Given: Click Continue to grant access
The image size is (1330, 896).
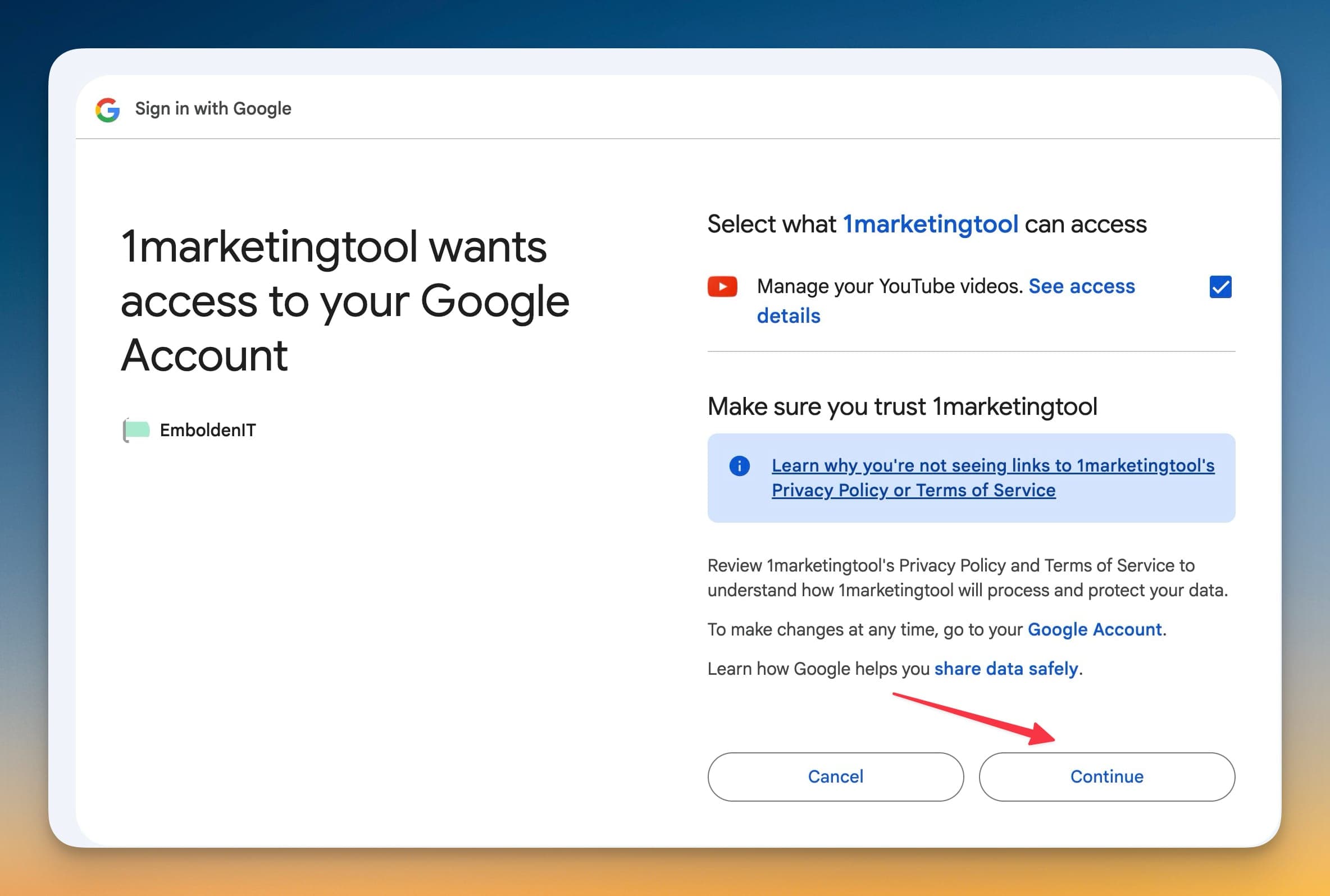Looking at the screenshot, I should click(1106, 776).
